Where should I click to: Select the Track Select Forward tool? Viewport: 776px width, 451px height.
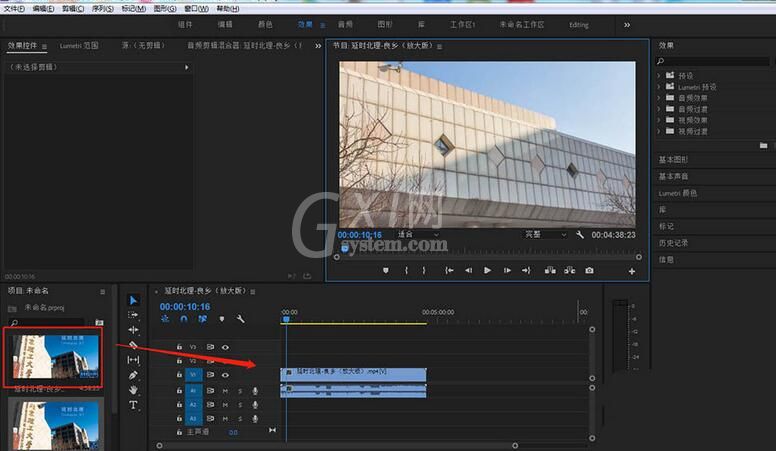point(133,315)
